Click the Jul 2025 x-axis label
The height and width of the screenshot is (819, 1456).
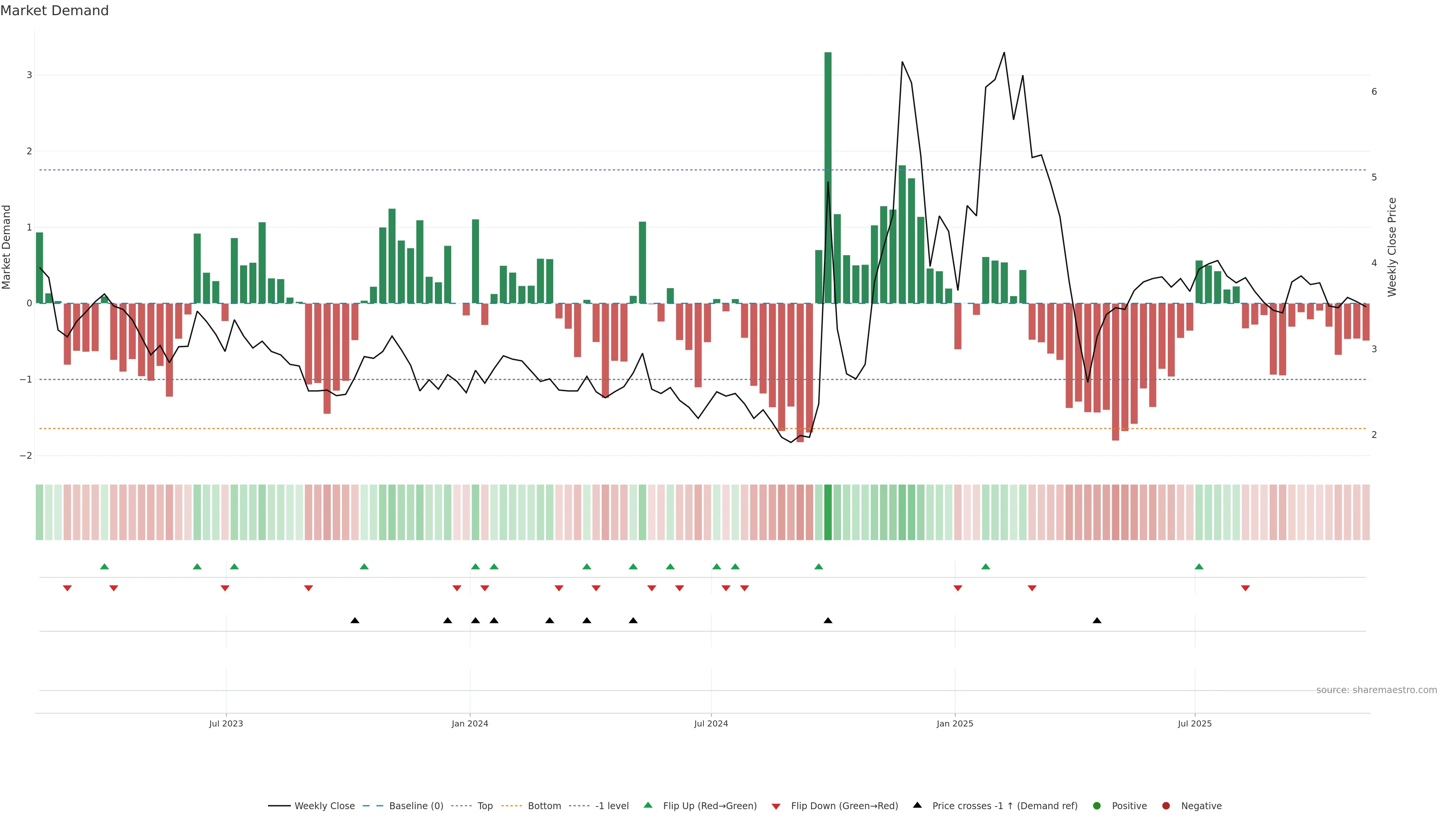1194,723
